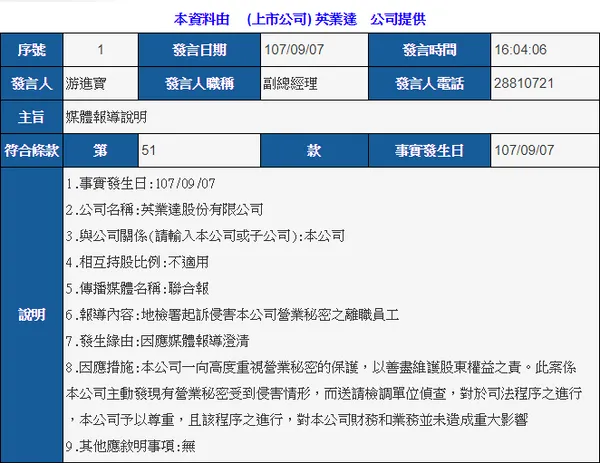The width and height of the screenshot is (600, 463).
Task: Click line 6.報導內容 地檢署起訴
Action: 232,315
